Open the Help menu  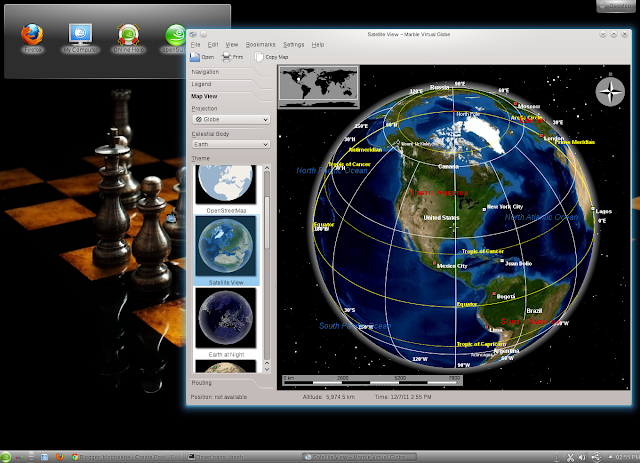pyautogui.click(x=318, y=45)
